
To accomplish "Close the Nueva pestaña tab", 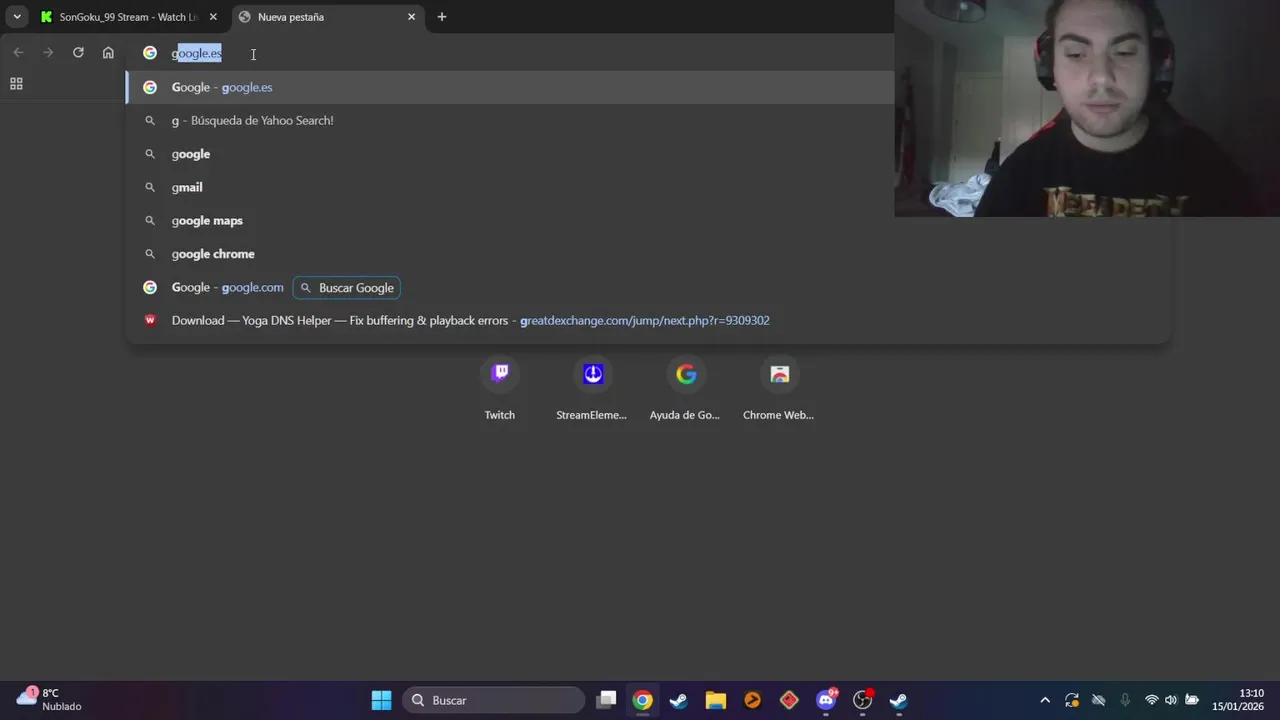I will tap(411, 17).
